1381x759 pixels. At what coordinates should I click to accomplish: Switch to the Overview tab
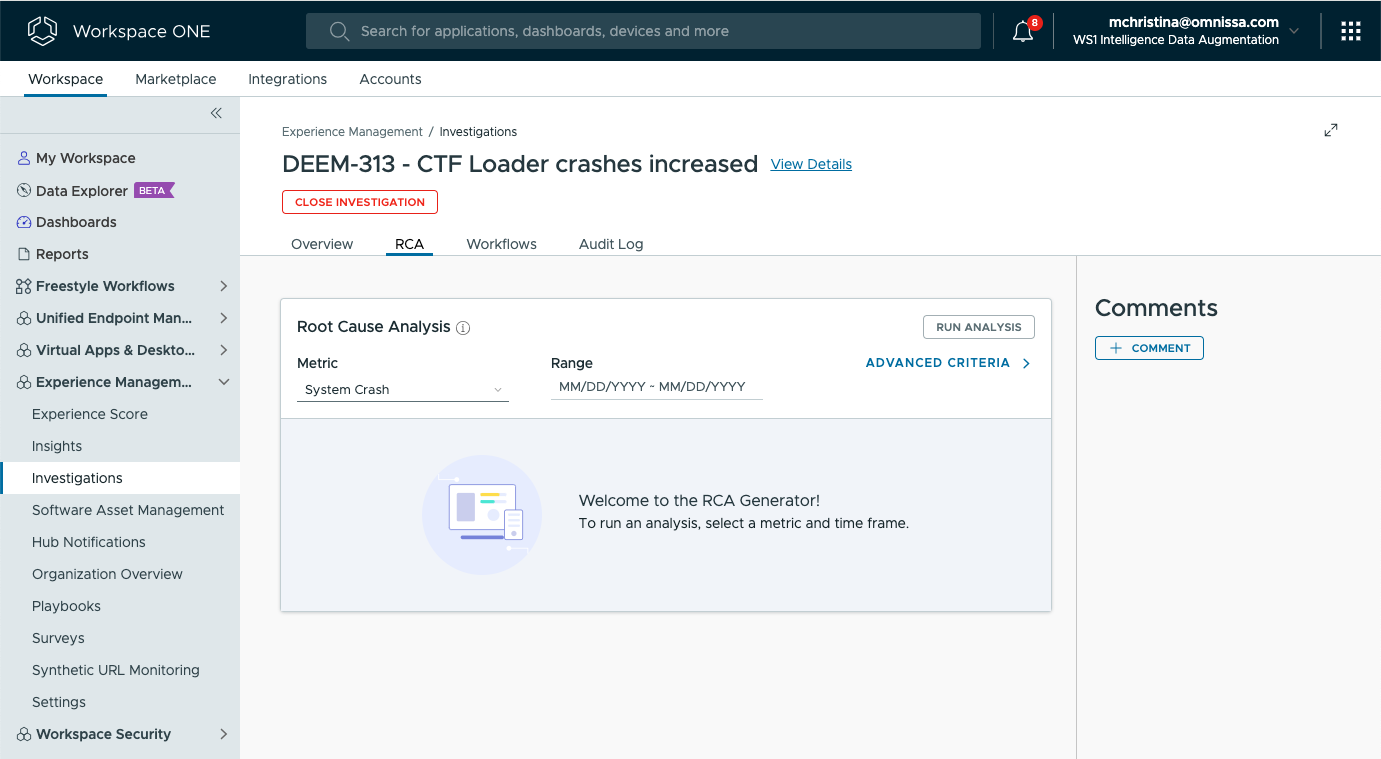[322, 244]
